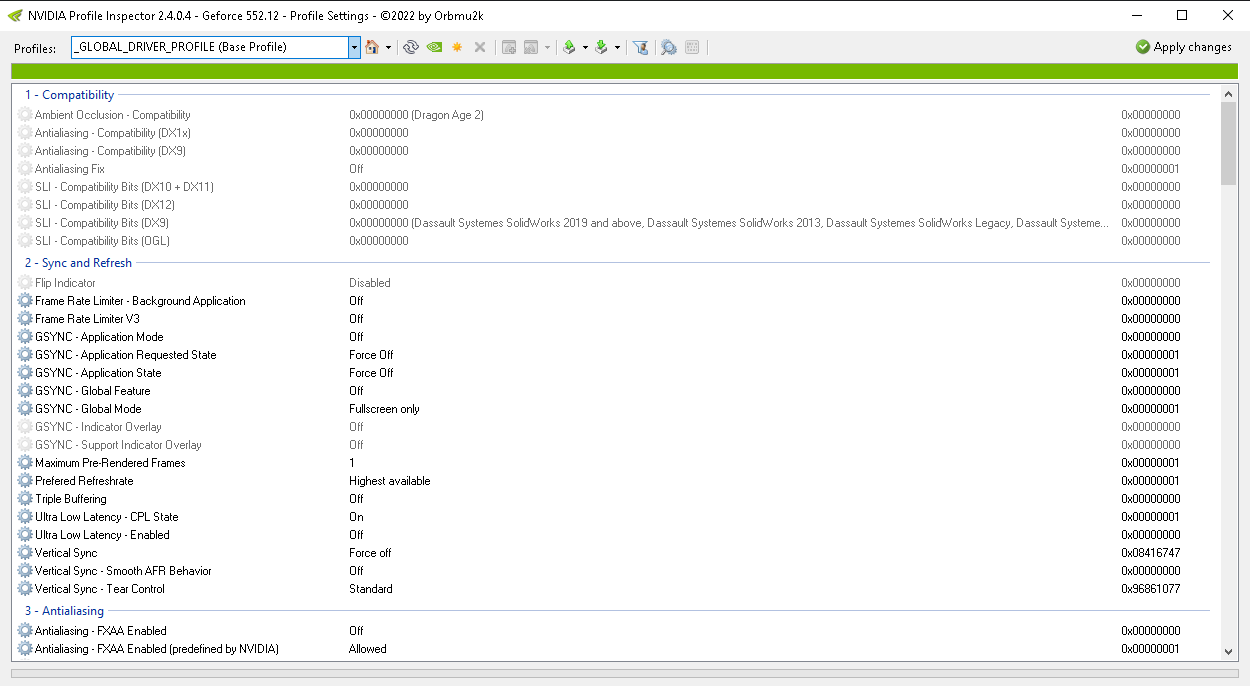This screenshot has height=686, width=1250.
Task: Click the settings list vertical scrollbar thumb
Action: tap(1229, 143)
